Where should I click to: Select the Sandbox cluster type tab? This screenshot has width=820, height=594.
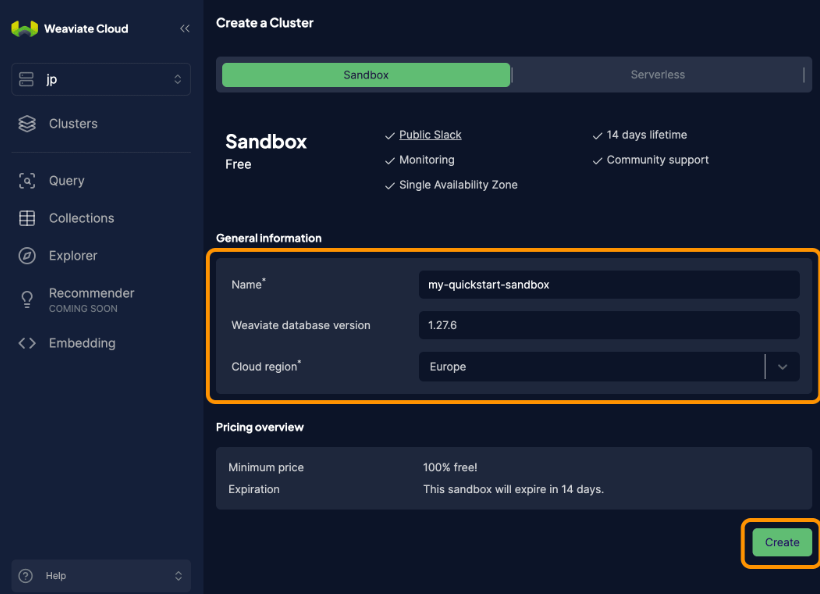click(366, 75)
